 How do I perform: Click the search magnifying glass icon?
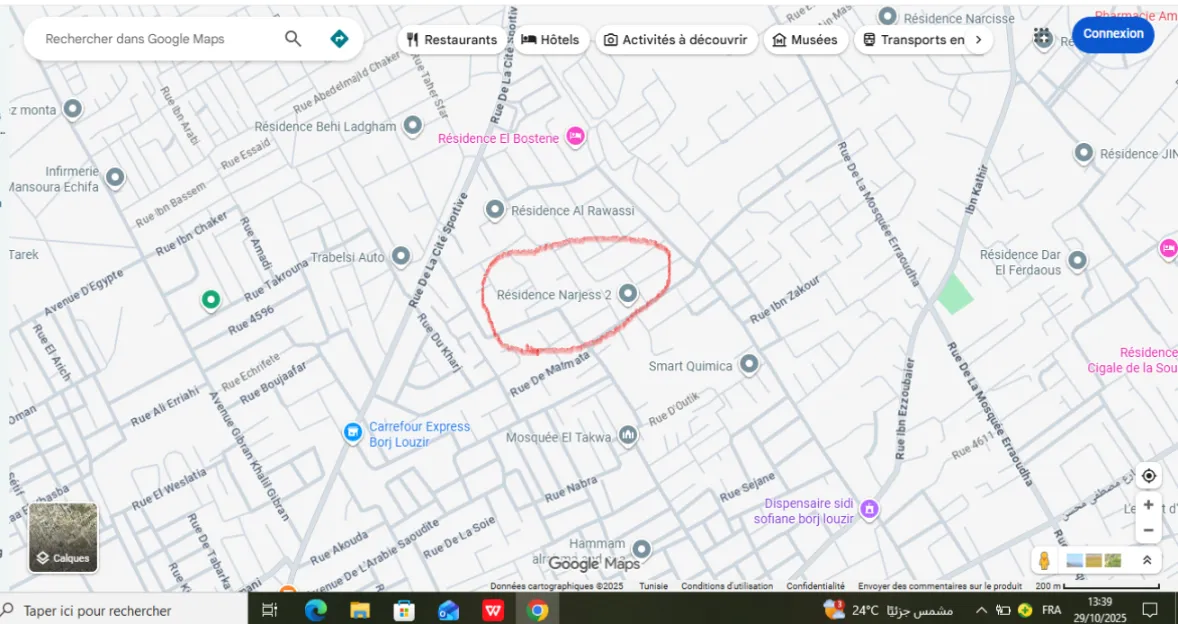click(x=293, y=38)
